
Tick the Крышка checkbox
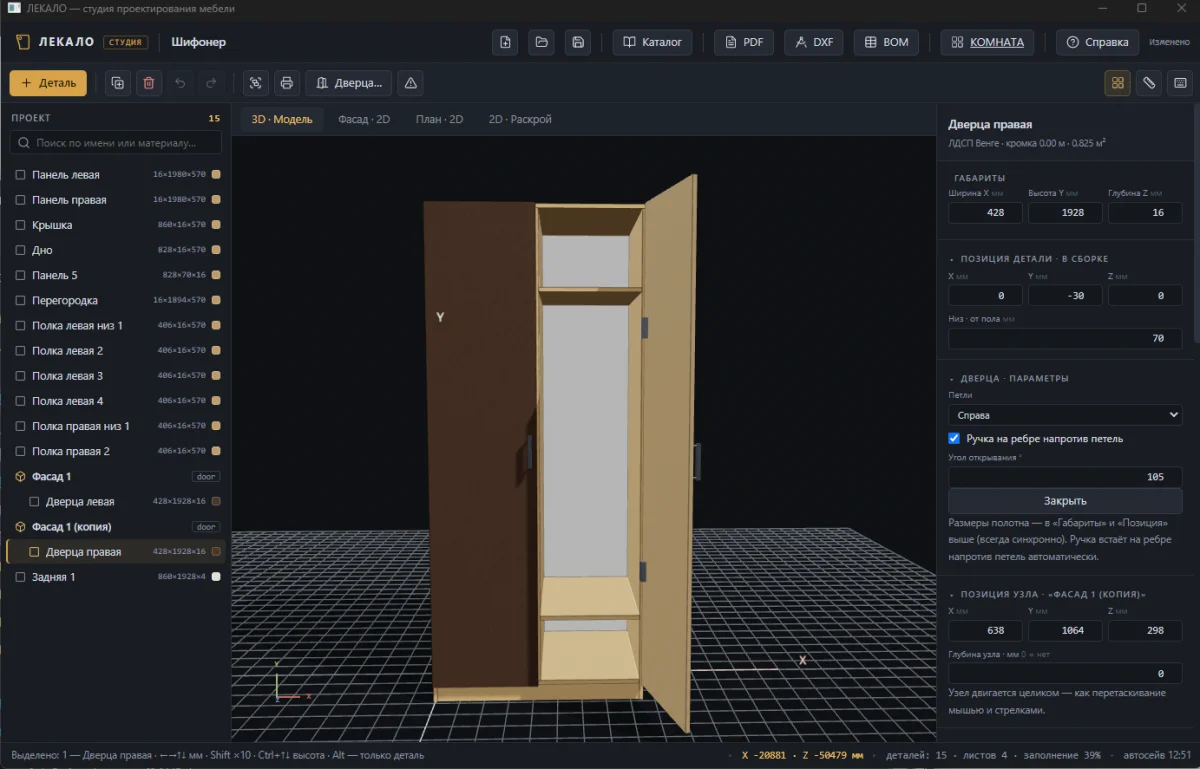20,225
